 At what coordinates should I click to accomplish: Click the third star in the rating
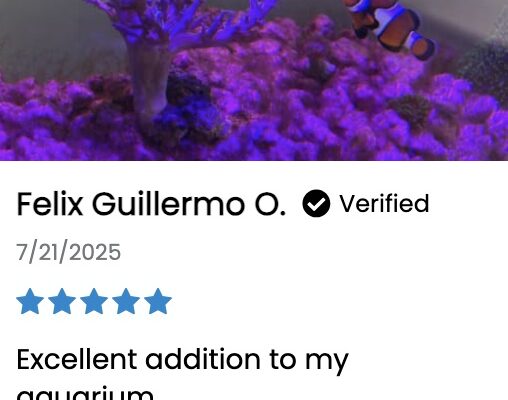tap(94, 301)
